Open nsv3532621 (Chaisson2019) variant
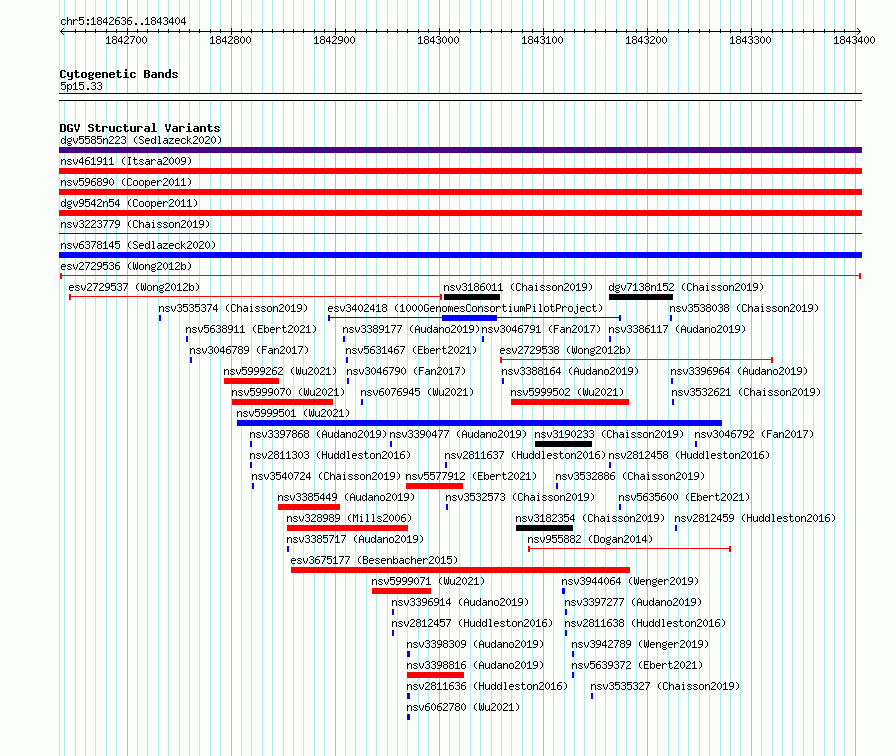This screenshot has height=756, width=890. point(746,392)
